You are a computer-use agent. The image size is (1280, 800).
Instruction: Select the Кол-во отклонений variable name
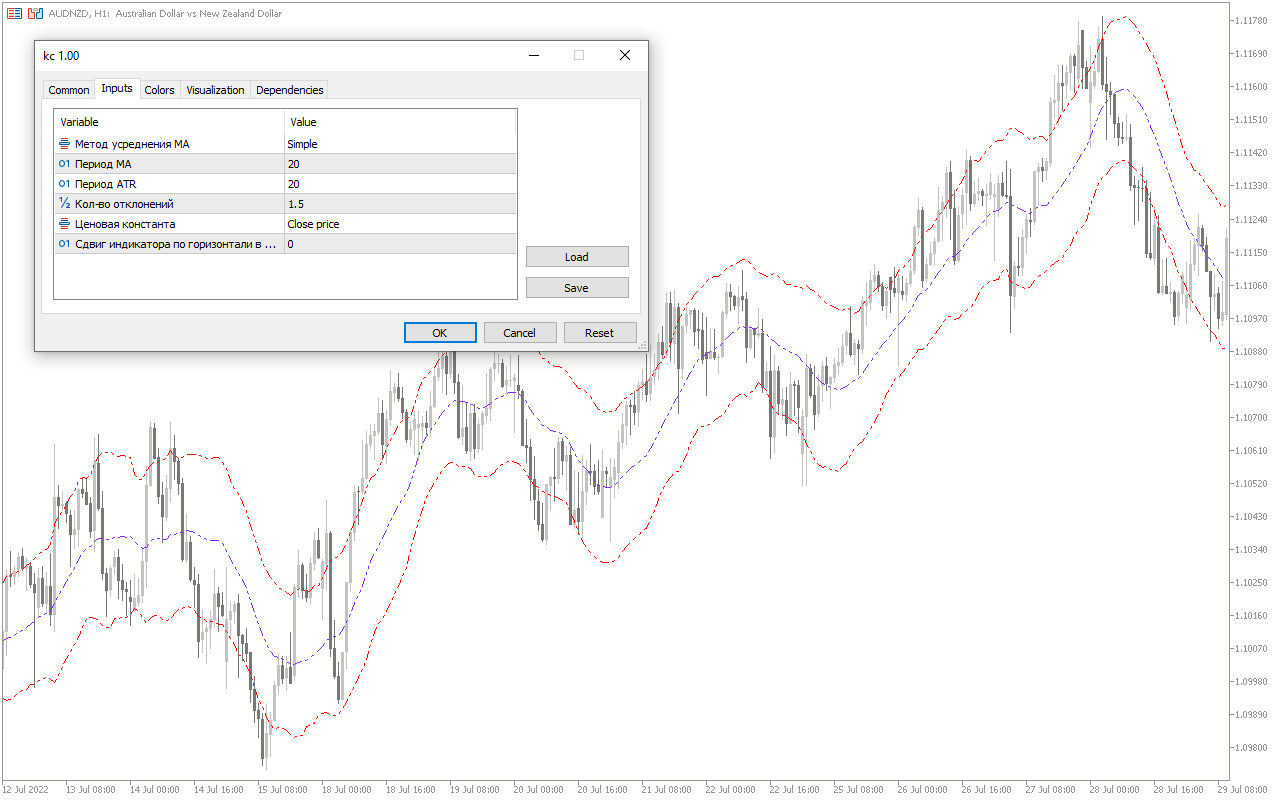pos(124,204)
